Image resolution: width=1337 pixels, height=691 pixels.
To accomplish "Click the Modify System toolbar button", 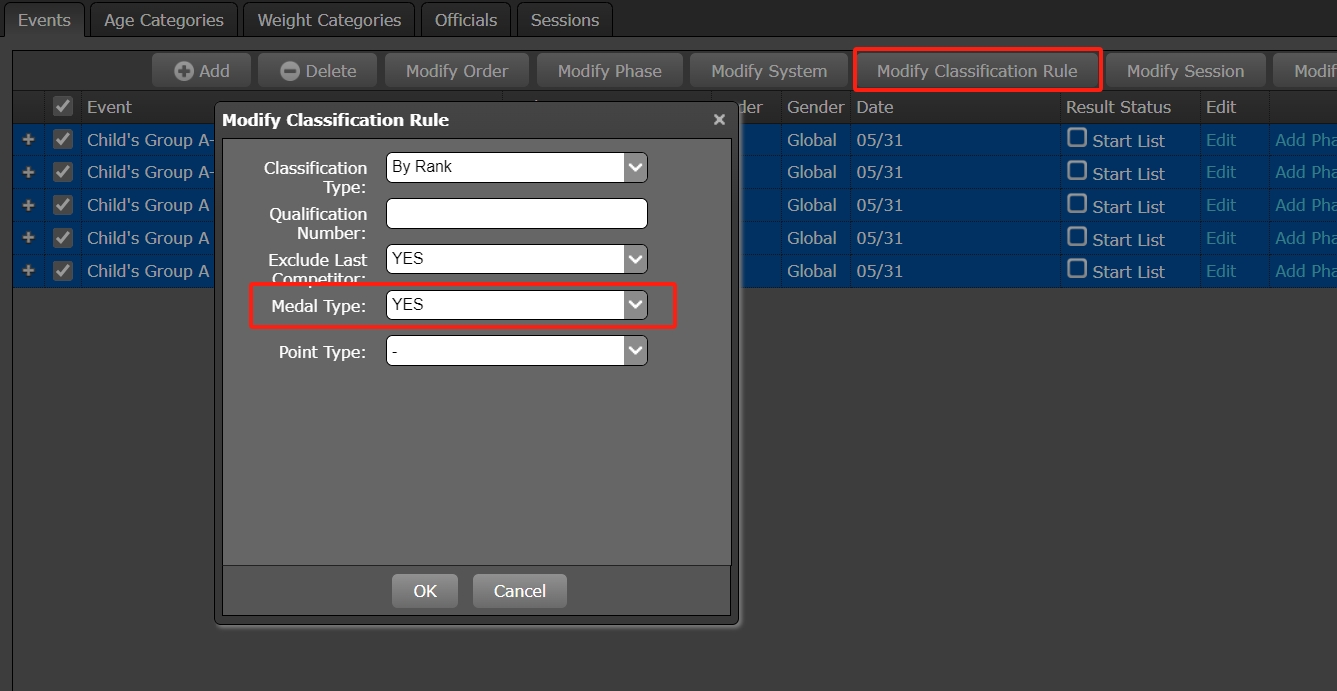I will pos(769,71).
